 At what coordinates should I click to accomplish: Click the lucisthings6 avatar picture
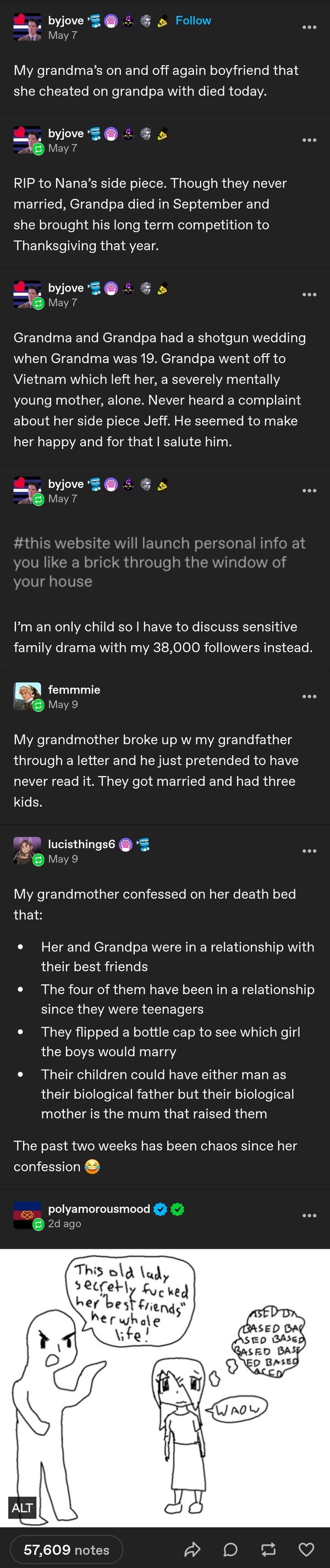(28, 851)
